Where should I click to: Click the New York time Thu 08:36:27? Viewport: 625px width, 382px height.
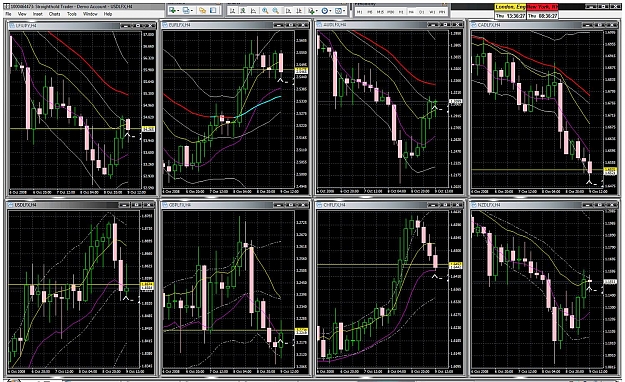tap(542, 15)
